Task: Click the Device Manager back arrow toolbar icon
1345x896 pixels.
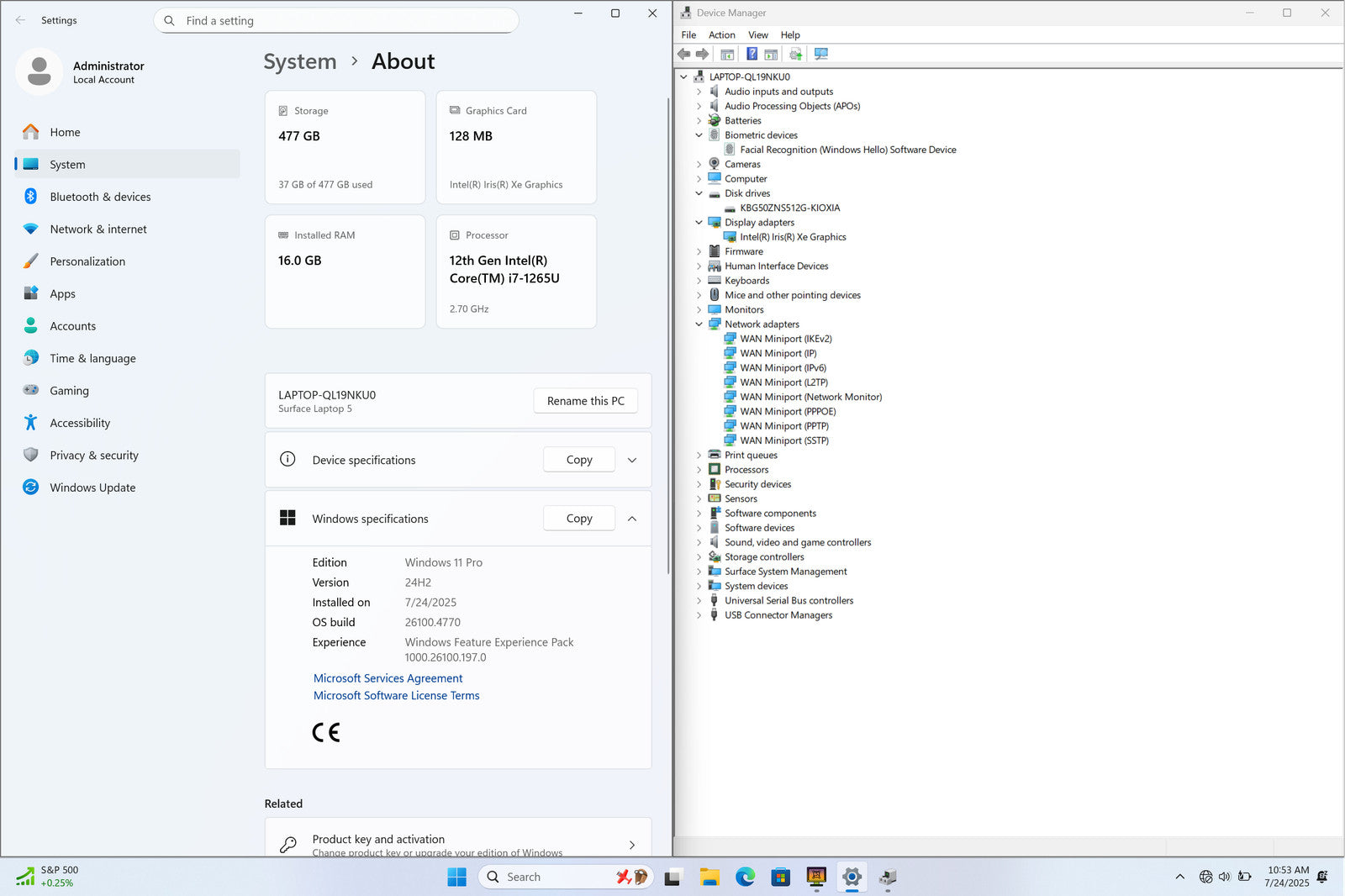Action: (x=684, y=54)
